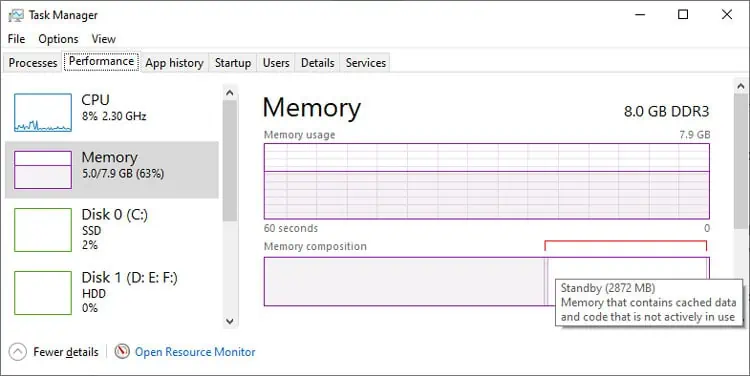Click the Memory composition label
The width and height of the screenshot is (750, 376).
[315, 246]
